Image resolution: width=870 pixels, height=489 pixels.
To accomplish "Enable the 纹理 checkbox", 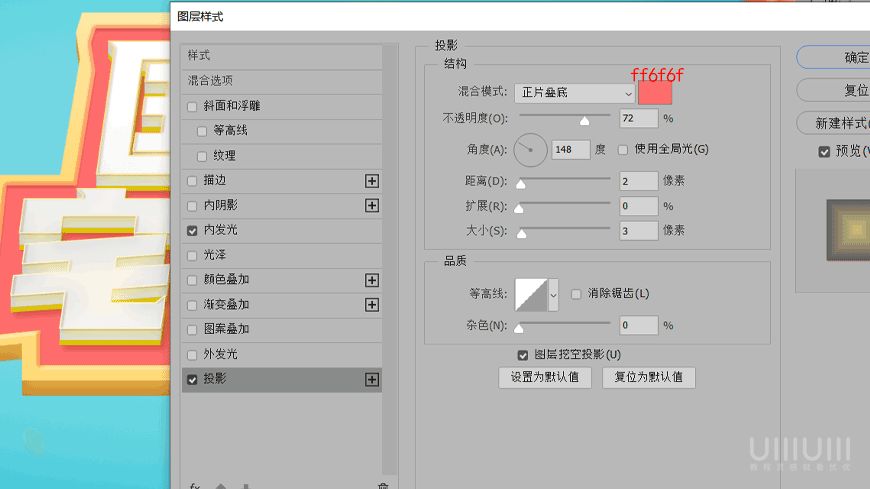I will pyautogui.click(x=202, y=157).
